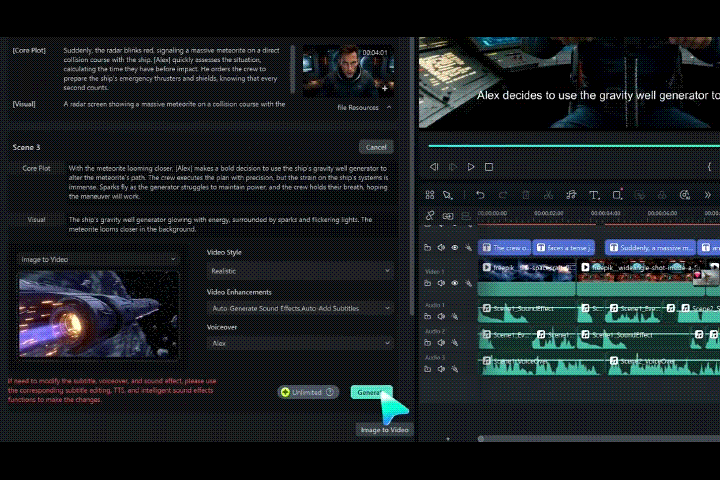Viewport: 720px width, 480px height.
Task: Open the Video Enhancements dropdown
Action: [300, 308]
